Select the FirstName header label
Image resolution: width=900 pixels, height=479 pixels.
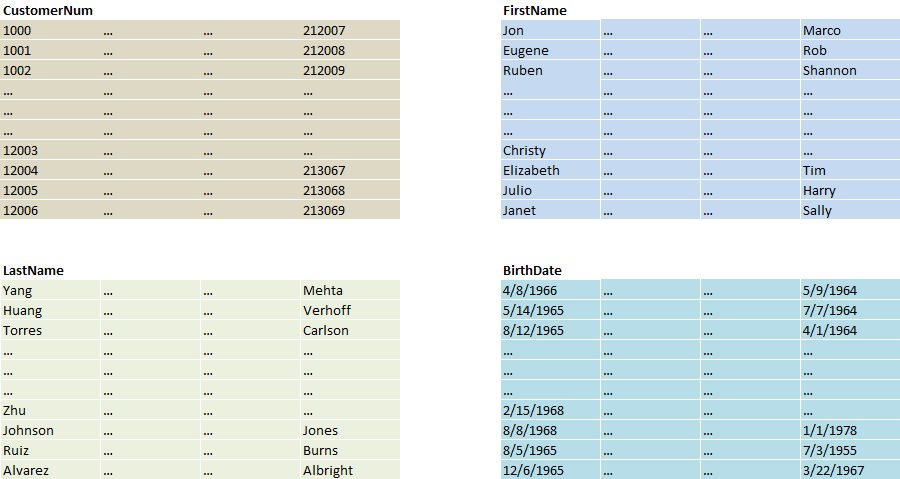[x=534, y=10]
